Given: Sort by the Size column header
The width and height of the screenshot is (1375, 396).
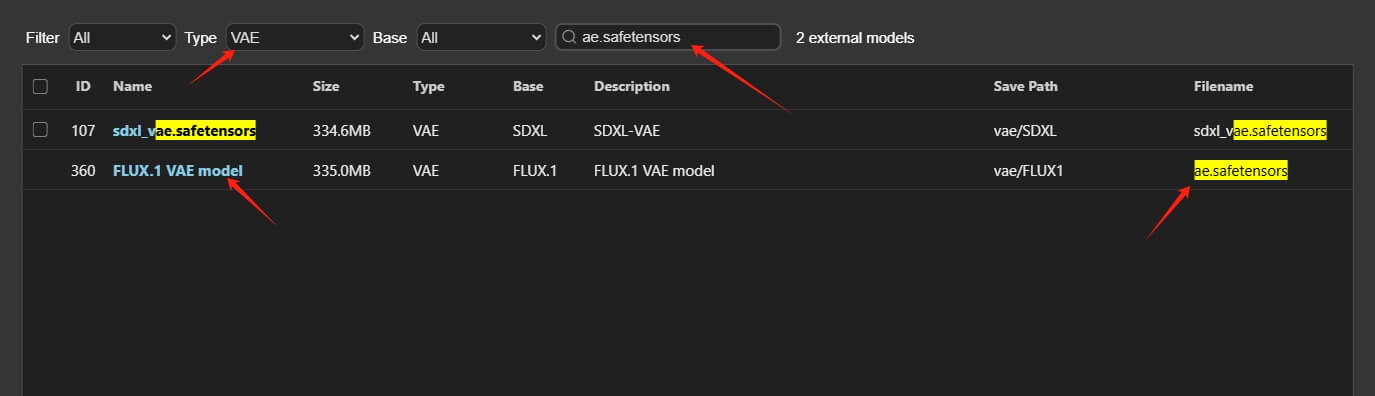Looking at the screenshot, I should coord(326,86).
